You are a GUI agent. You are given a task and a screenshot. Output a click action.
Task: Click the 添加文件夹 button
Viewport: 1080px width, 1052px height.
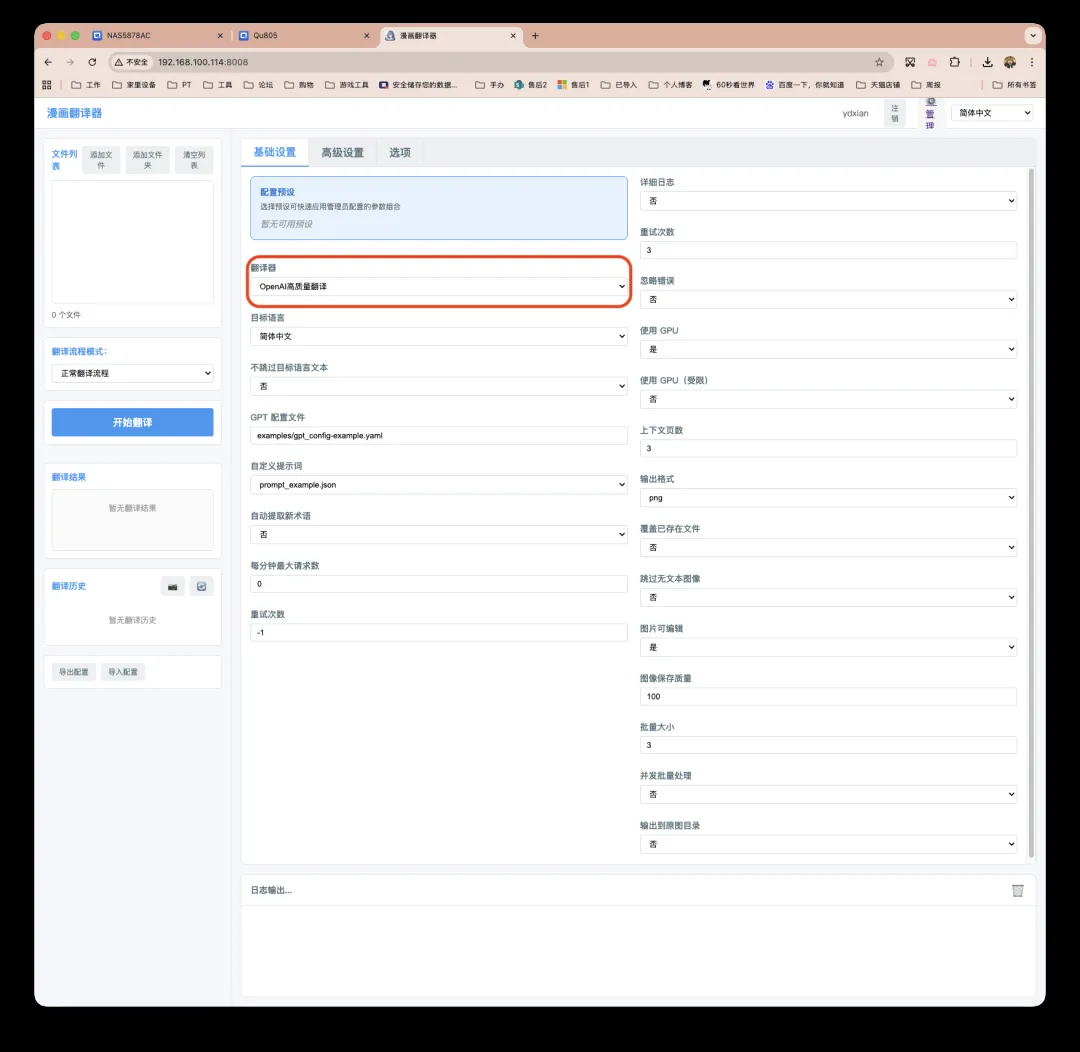click(148, 160)
